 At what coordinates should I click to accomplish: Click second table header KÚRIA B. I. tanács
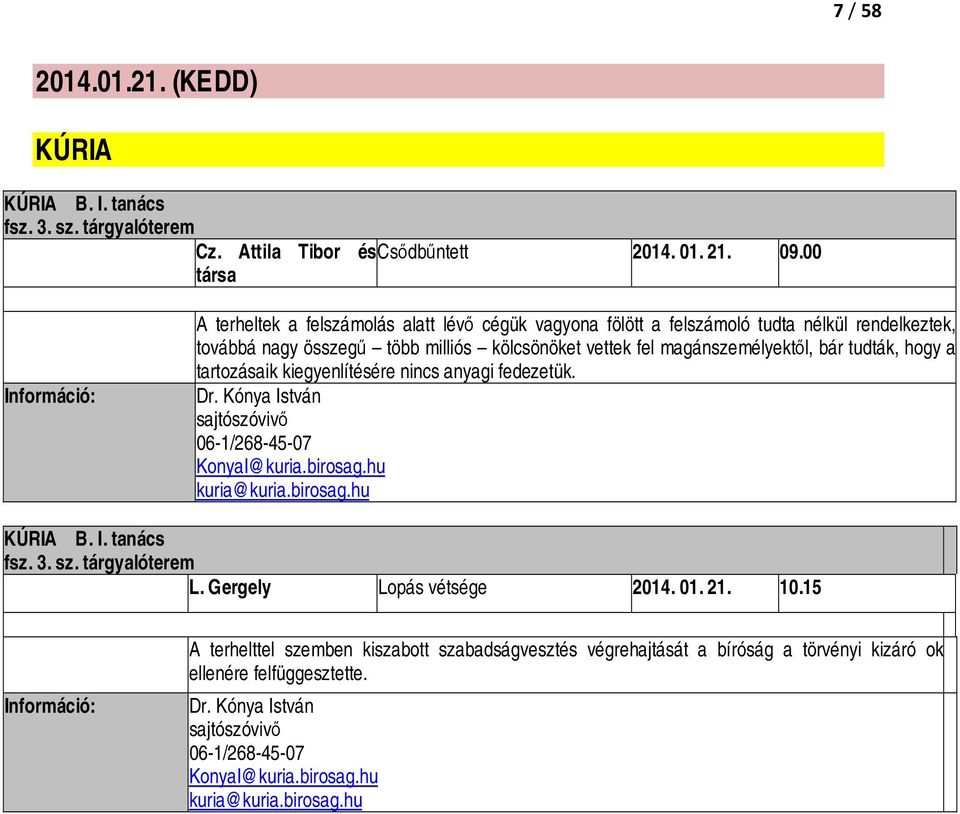tap(84, 539)
